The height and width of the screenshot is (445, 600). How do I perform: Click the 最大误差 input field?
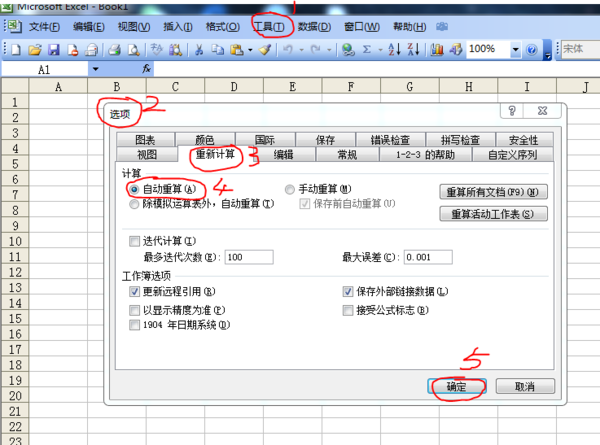pyautogui.click(x=428, y=257)
